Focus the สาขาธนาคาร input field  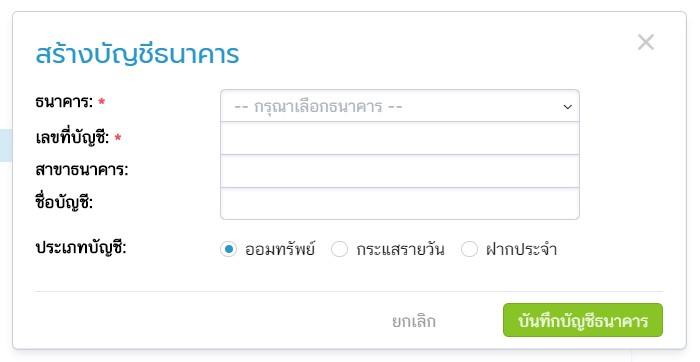[x=400, y=171]
